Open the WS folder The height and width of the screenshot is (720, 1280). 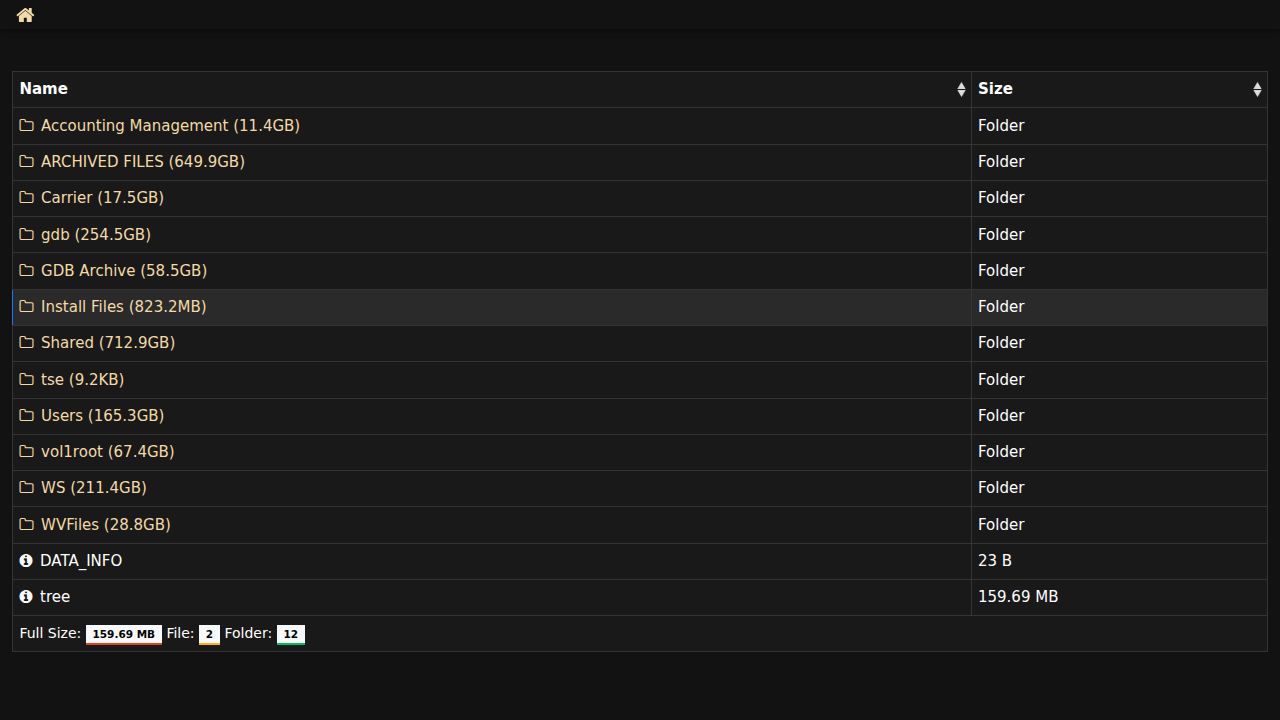pyautogui.click(x=93, y=488)
